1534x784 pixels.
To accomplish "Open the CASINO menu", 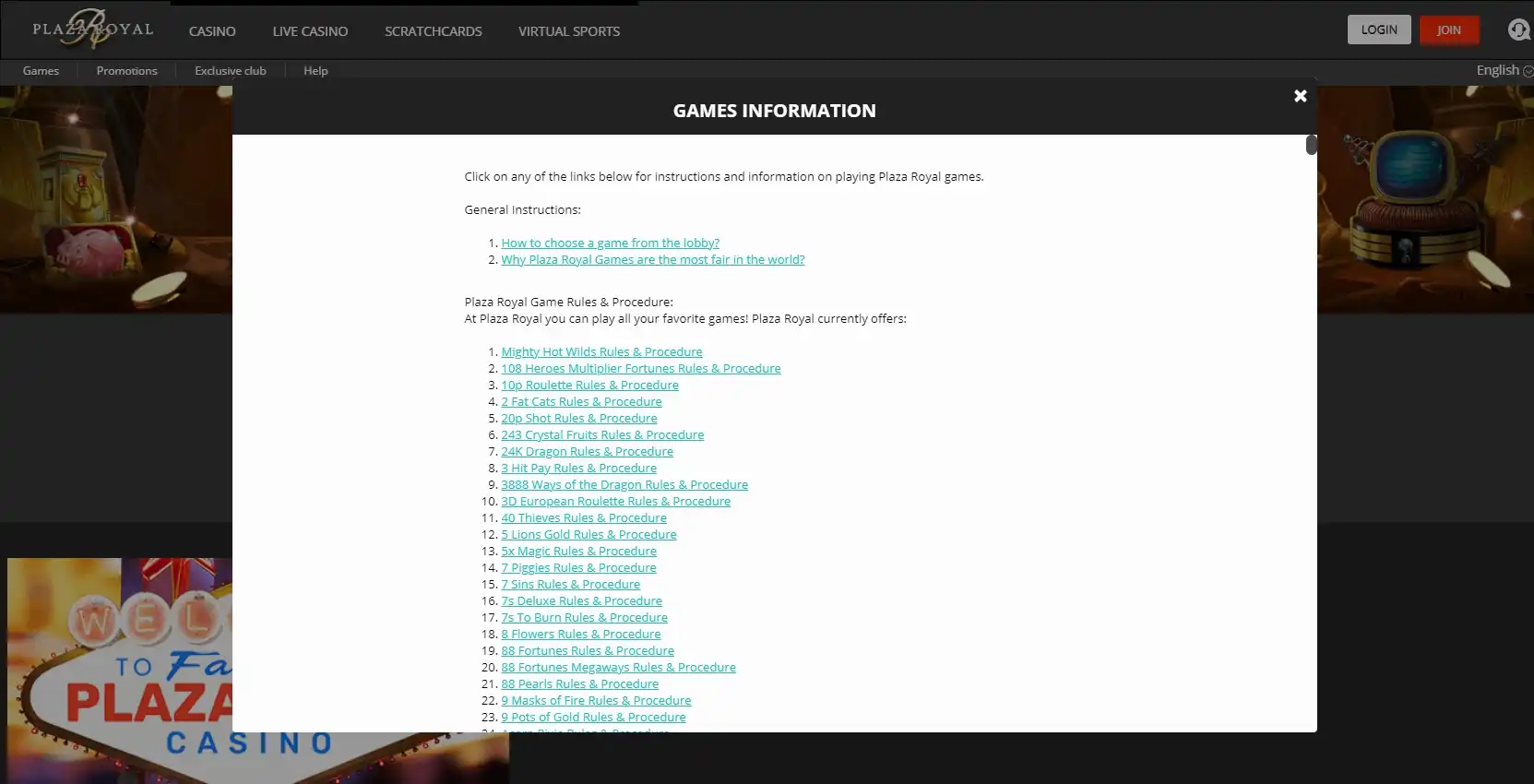I will tap(212, 31).
